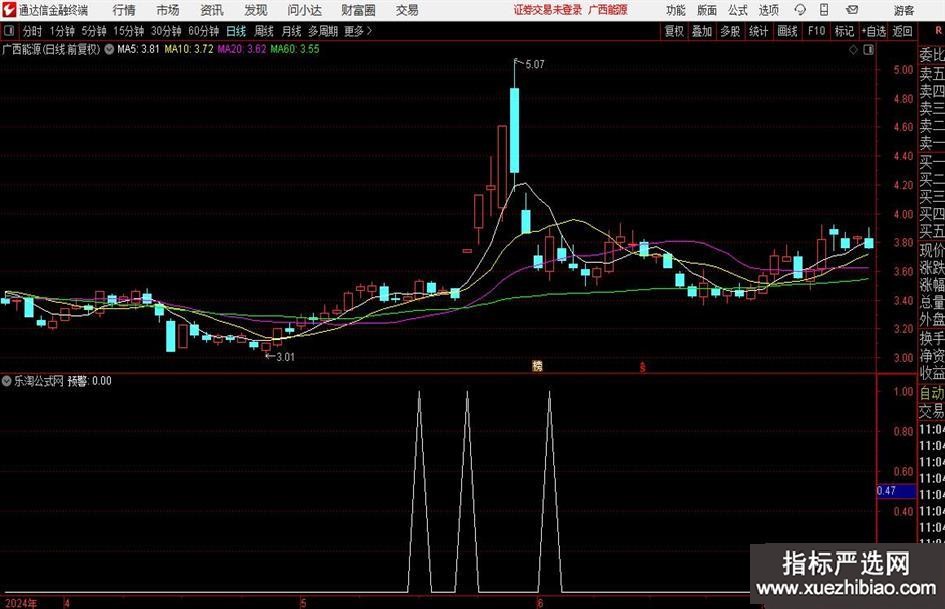Click the 5.07 high price marker
945x609 pixels.
click(533, 64)
